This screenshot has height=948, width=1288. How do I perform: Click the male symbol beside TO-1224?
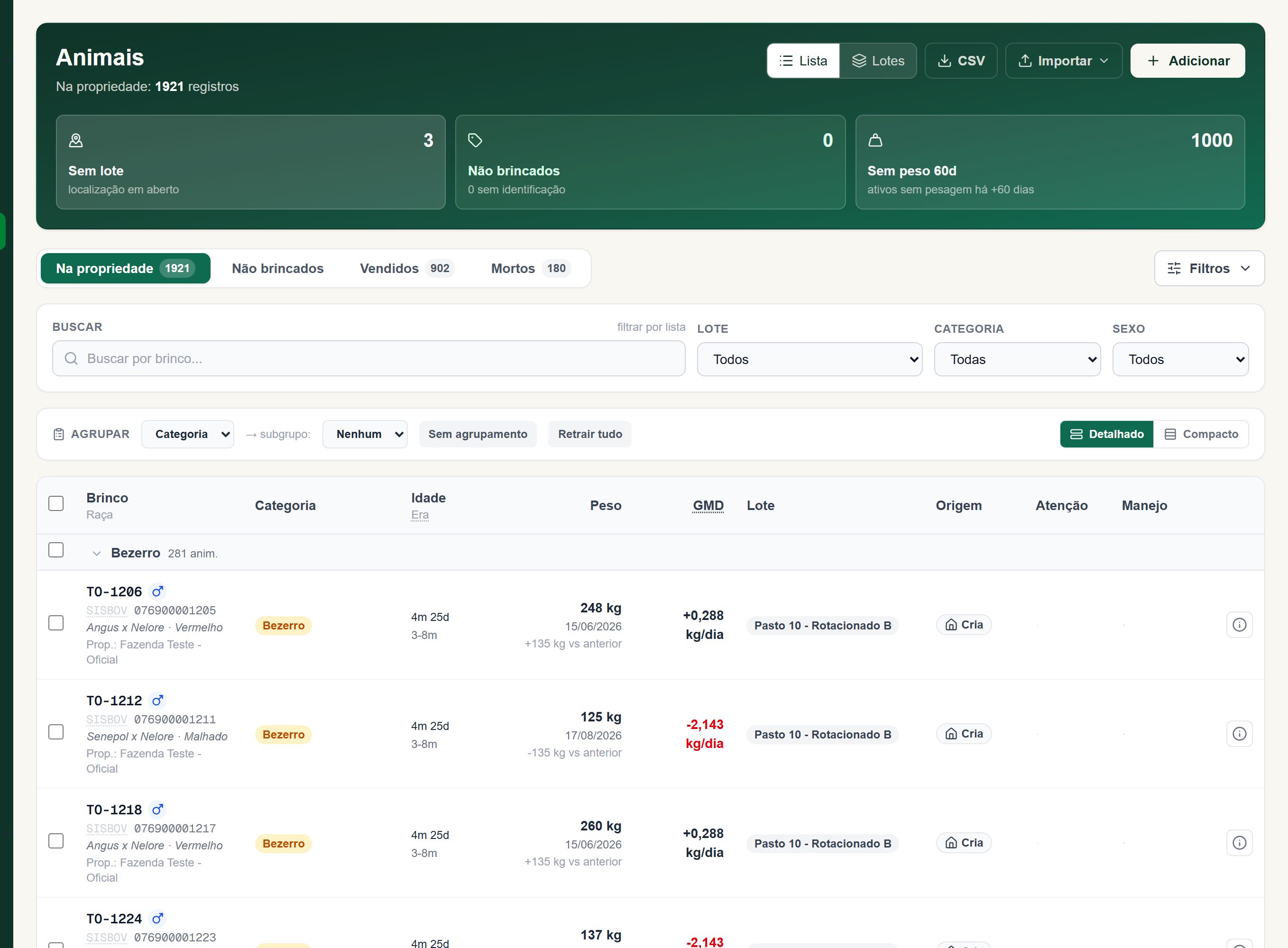(x=157, y=918)
